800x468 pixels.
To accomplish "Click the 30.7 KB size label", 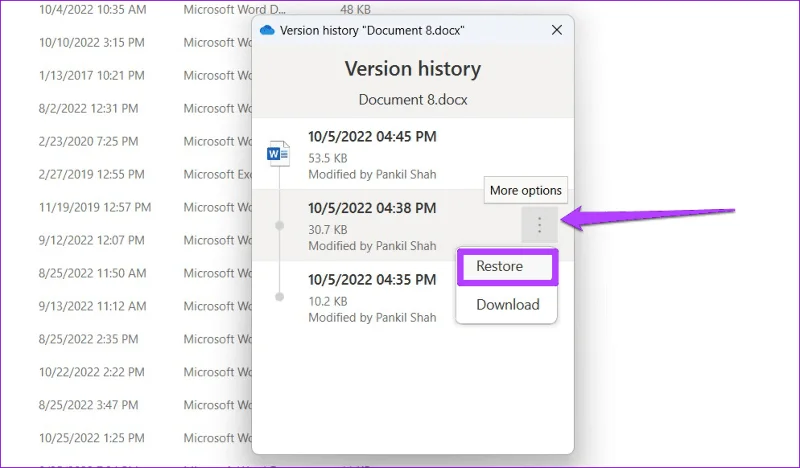I will click(x=328, y=230).
